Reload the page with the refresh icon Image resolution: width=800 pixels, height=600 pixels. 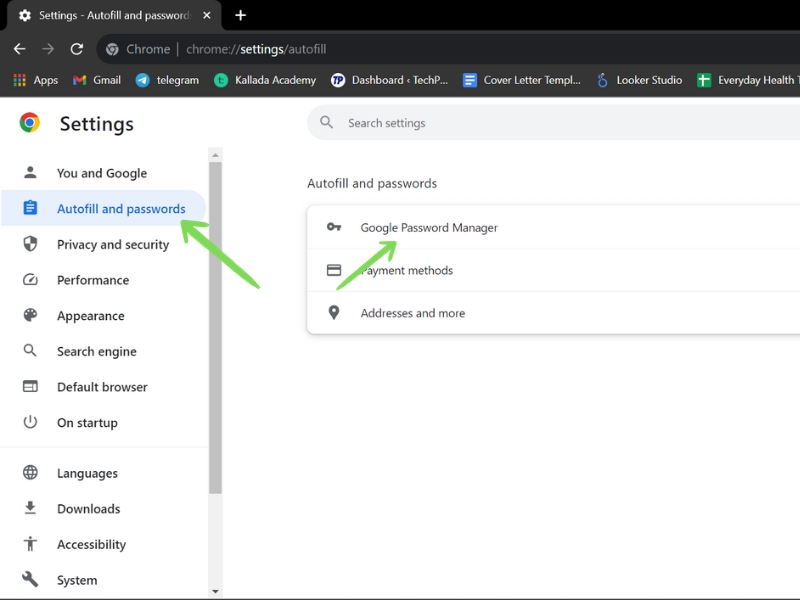click(x=77, y=49)
